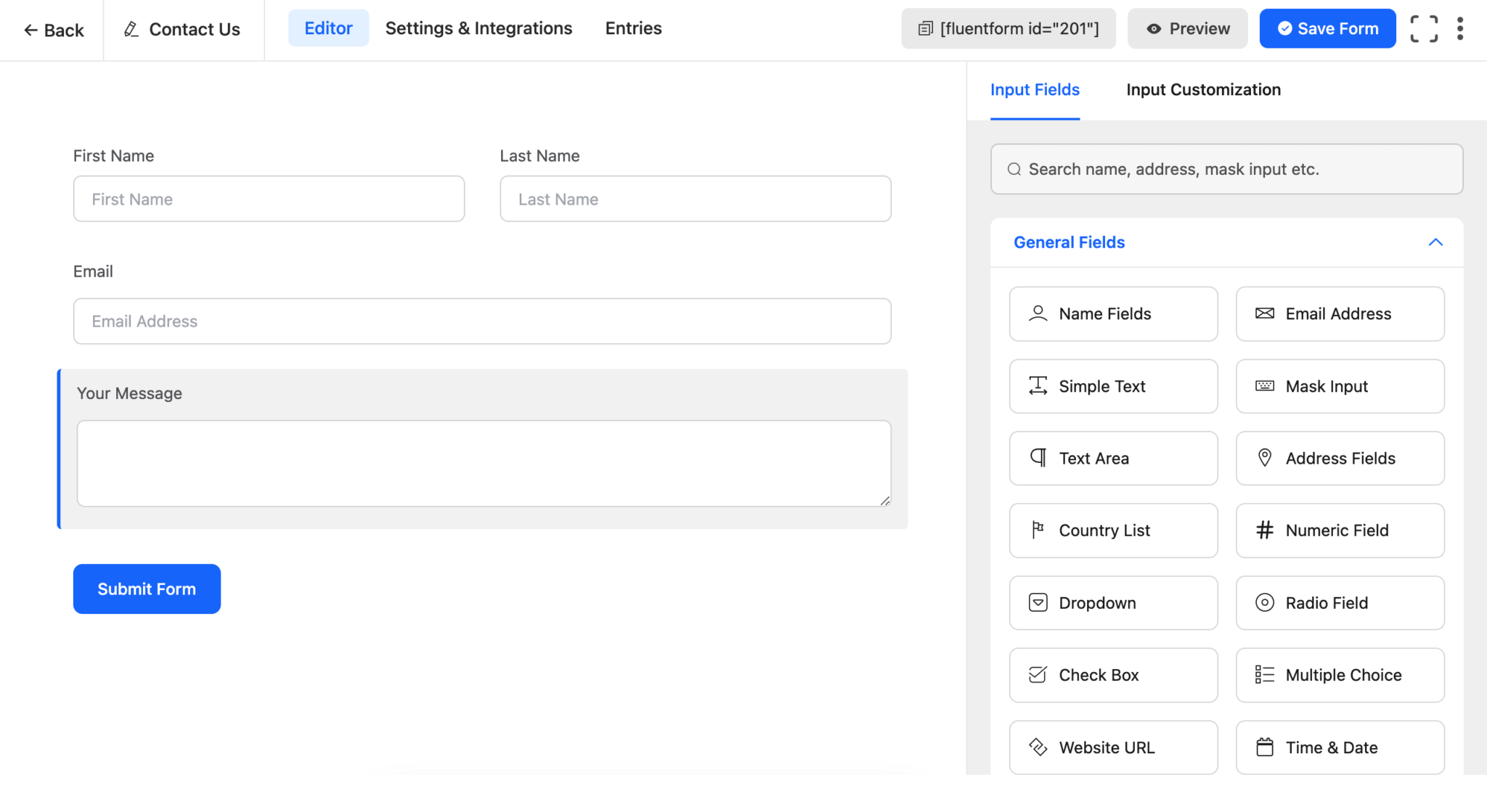Switch to the Input Customization tab
This screenshot has height=812, width=1487.
[1203, 89]
